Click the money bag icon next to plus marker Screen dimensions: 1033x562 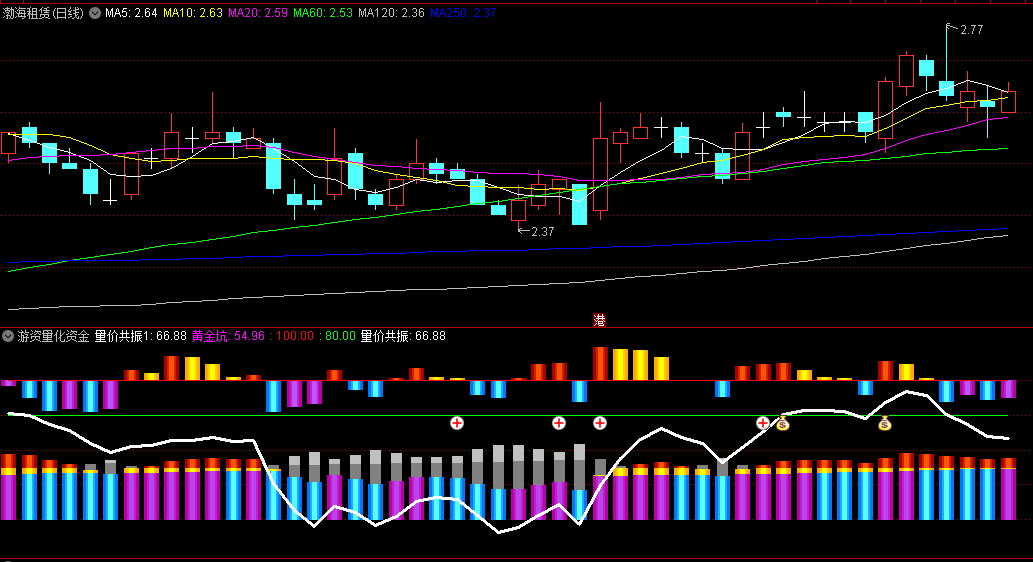(782, 424)
